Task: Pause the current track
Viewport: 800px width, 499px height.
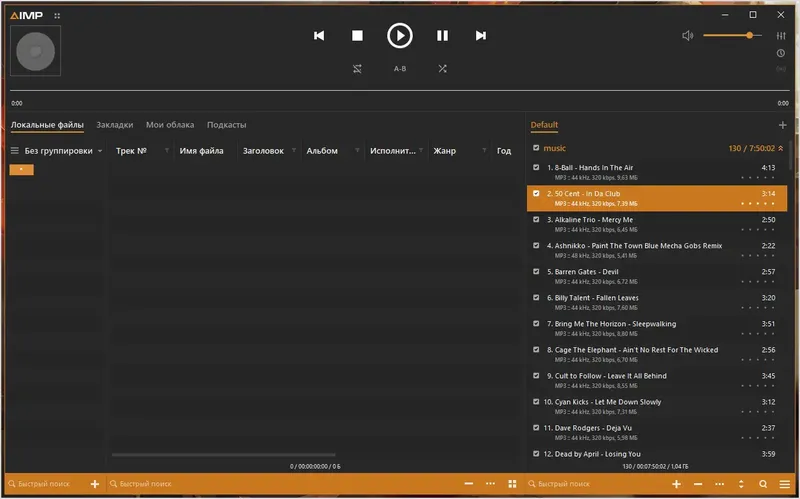Action: coord(442,36)
